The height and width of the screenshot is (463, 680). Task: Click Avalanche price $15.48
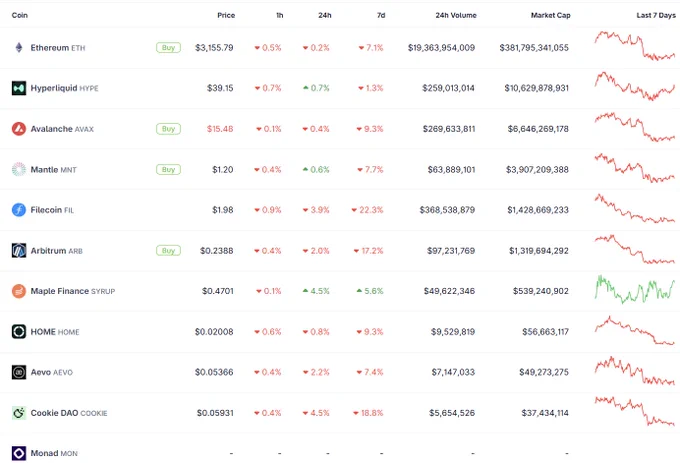coord(220,129)
